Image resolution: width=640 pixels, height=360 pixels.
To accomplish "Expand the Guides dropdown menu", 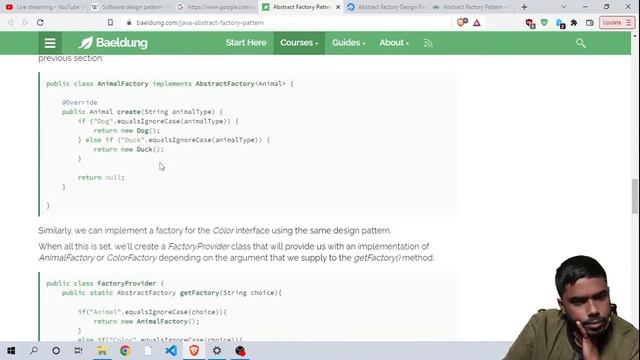I will click(348, 43).
